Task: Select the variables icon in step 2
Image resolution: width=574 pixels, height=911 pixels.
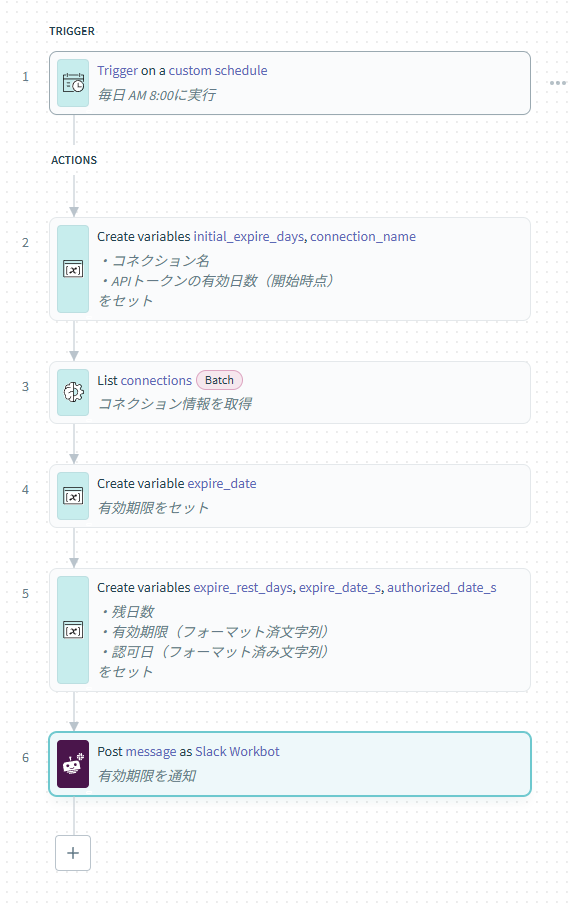Action: pos(73,269)
